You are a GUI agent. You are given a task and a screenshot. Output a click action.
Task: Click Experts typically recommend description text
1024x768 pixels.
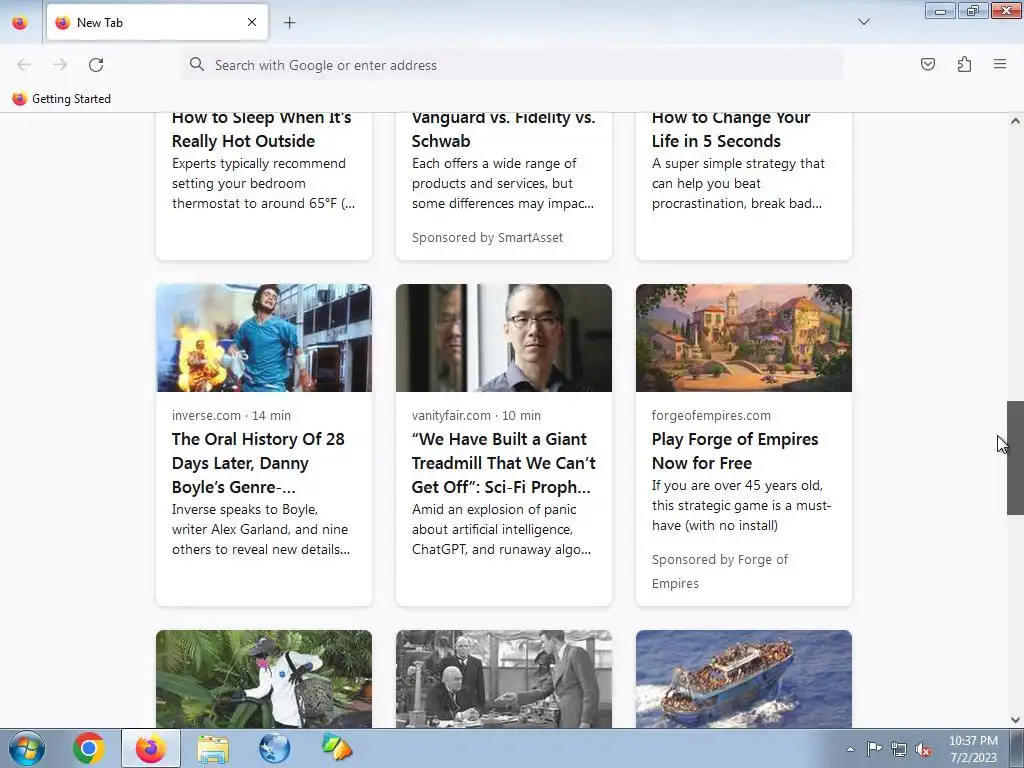[263, 184]
